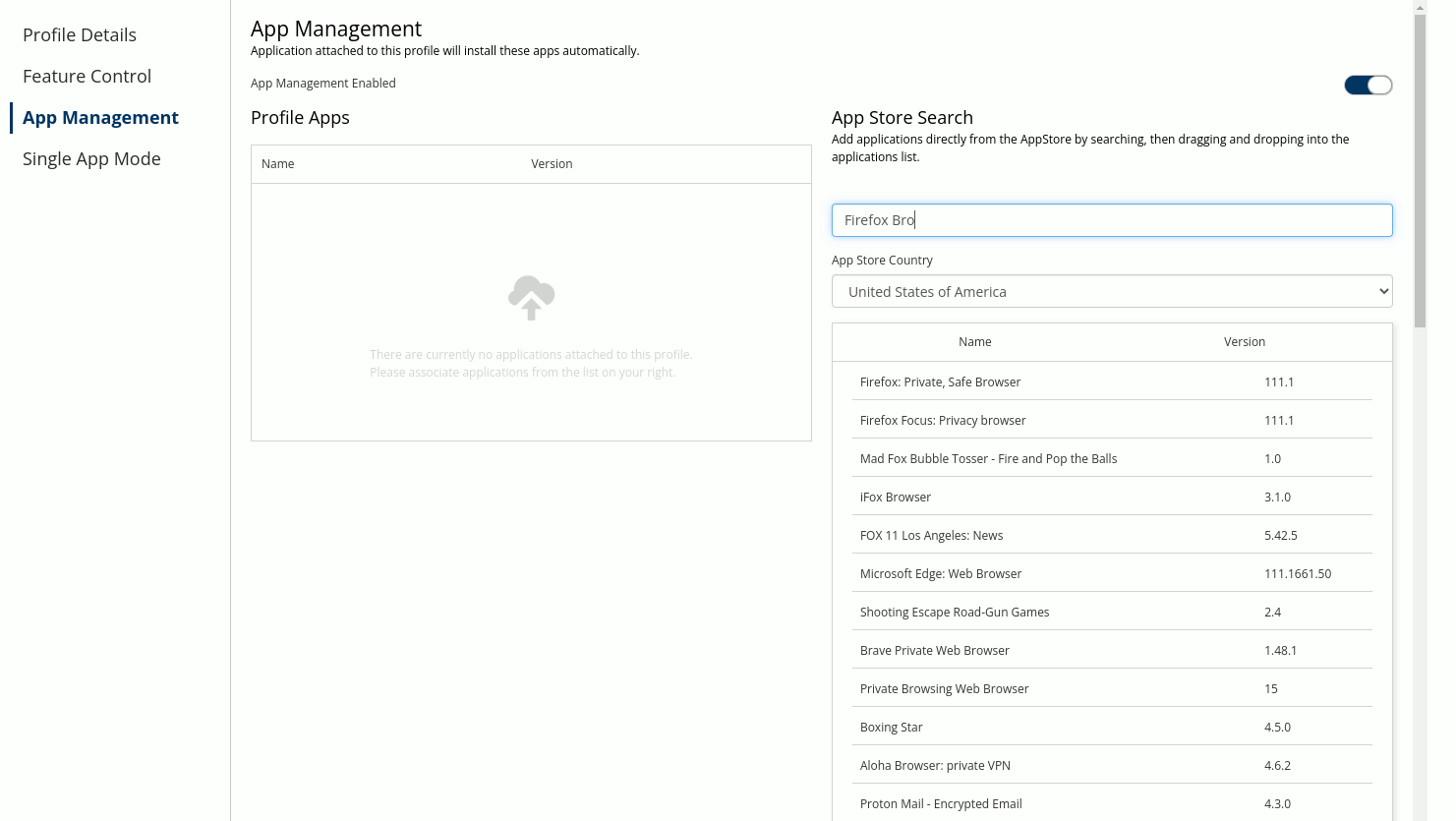This screenshot has height=821, width=1456.
Task: Open Profile Details section
Action: 79,34
